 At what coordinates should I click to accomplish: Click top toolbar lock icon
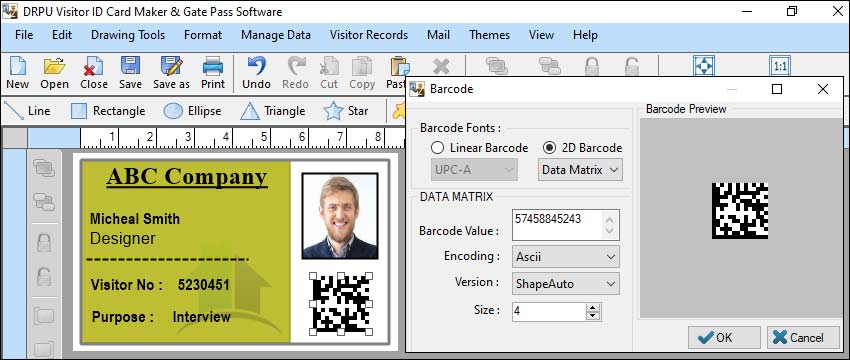point(591,66)
